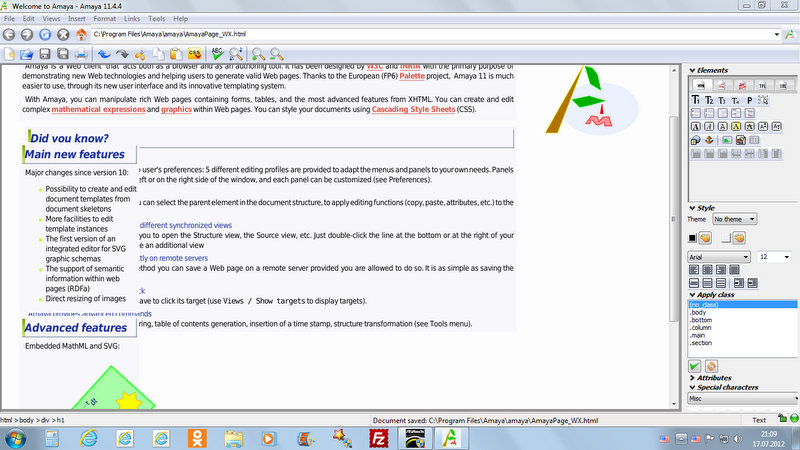Refresh the class list with the orange icon
This screenshot has height=450, width=800.
[x=711, y=366]
